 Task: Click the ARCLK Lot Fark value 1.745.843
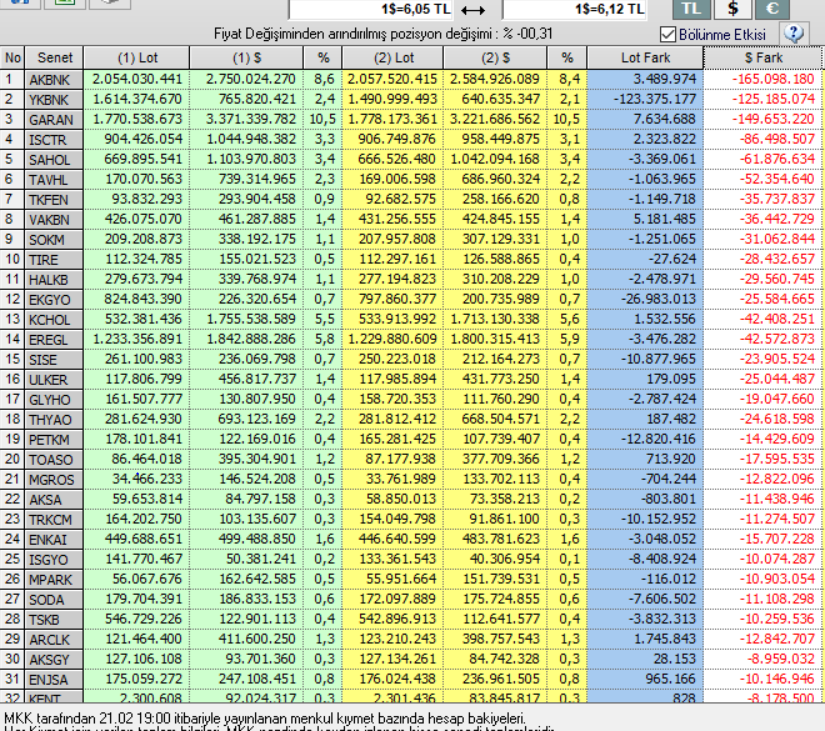(x=665, y=639)
